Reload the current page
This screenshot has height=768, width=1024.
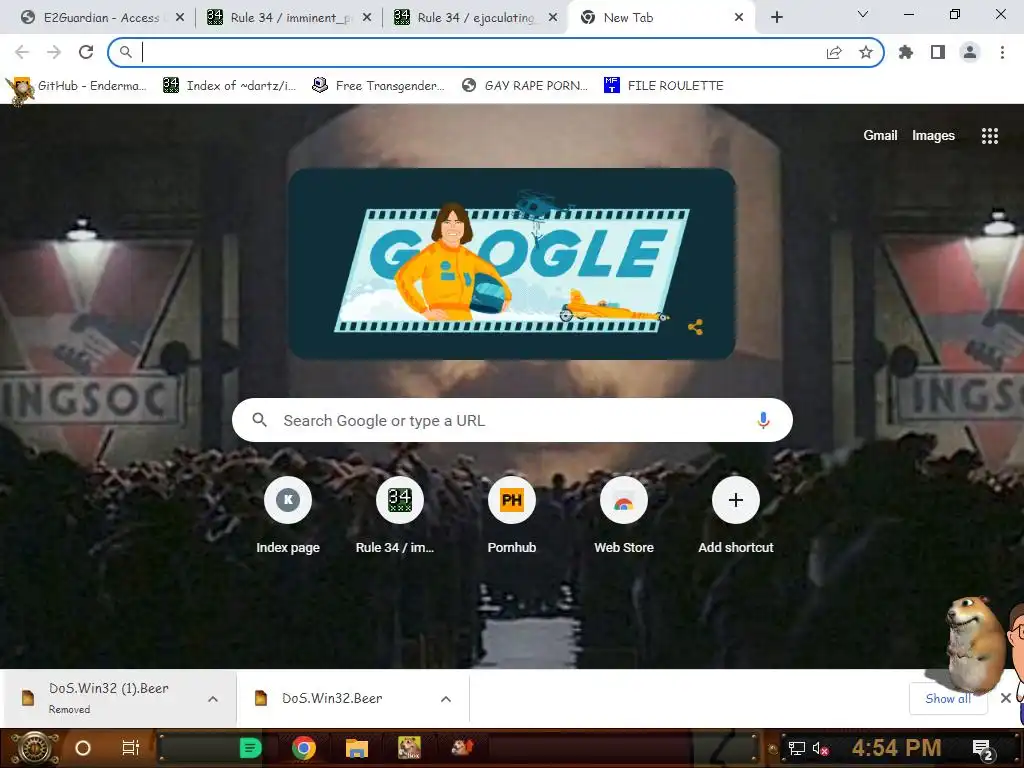[x=86, y=52]
